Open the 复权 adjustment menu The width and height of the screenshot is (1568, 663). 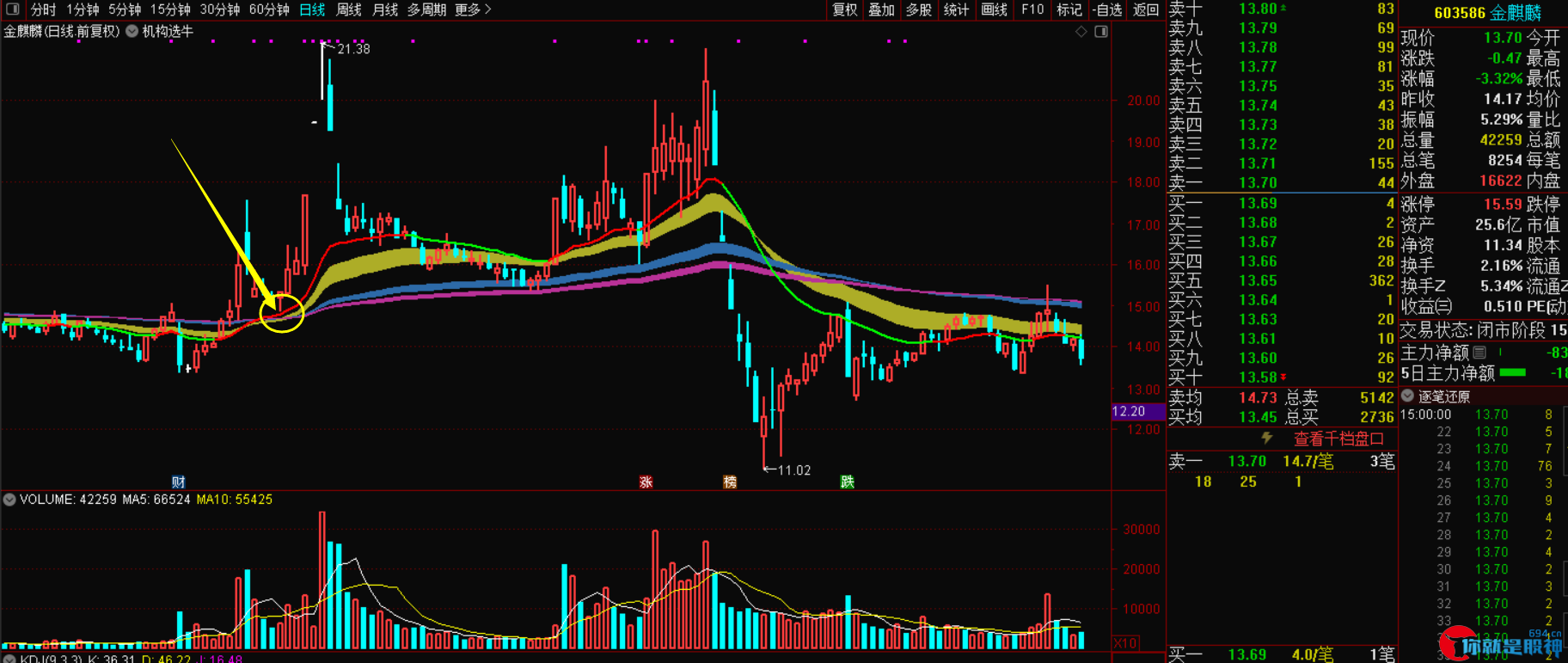click(x=845, y=9)
